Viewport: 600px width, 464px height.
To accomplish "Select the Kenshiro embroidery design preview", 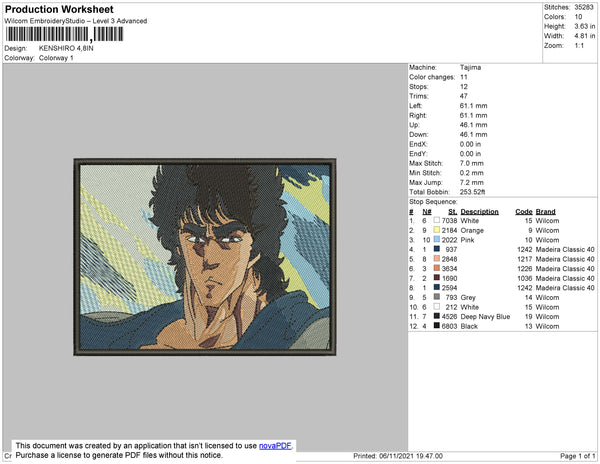I will tap(205, 257).
